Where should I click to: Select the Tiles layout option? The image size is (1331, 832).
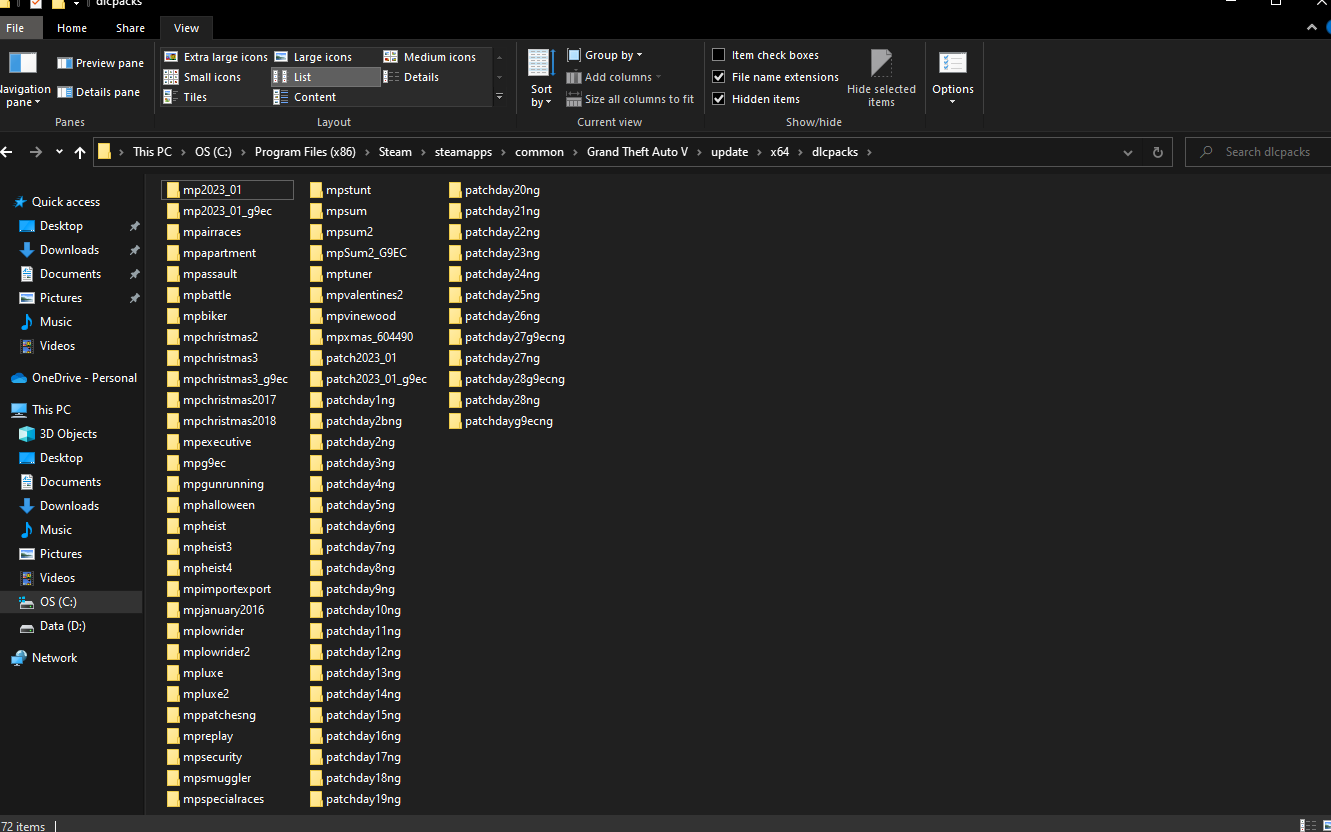coord(186,97)
